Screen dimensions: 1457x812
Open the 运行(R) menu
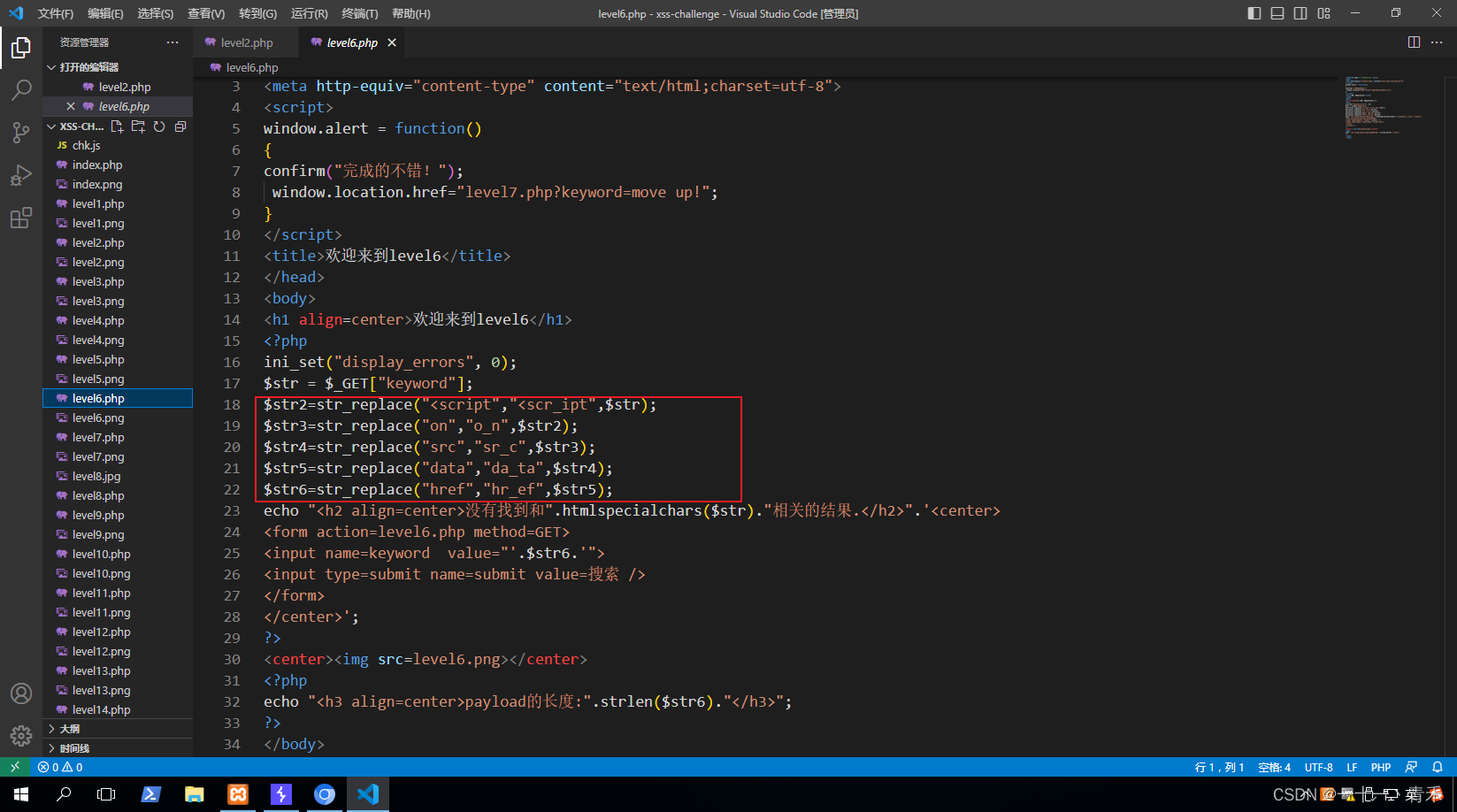[310, 13]
